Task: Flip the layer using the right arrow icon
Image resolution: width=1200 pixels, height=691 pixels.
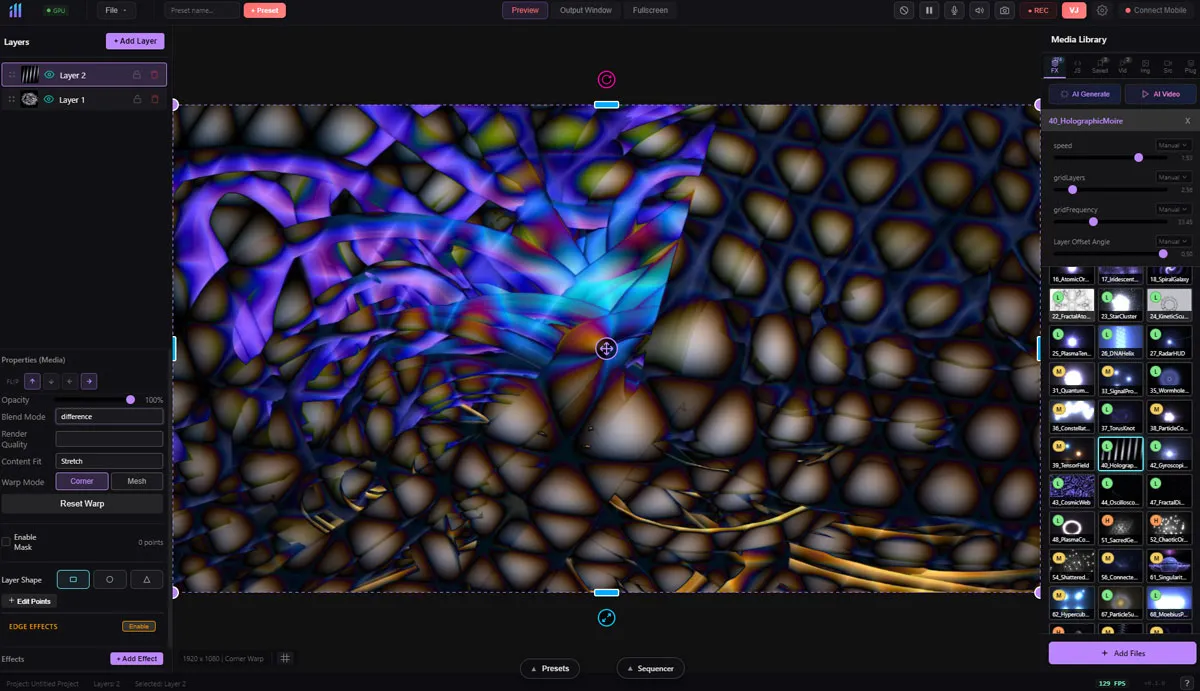Action: [88, 381]
